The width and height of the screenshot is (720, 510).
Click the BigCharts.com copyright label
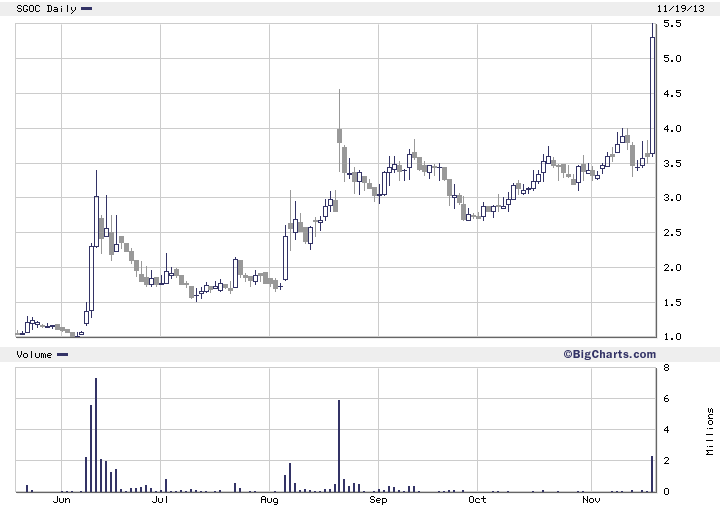(x=610, y=354)
